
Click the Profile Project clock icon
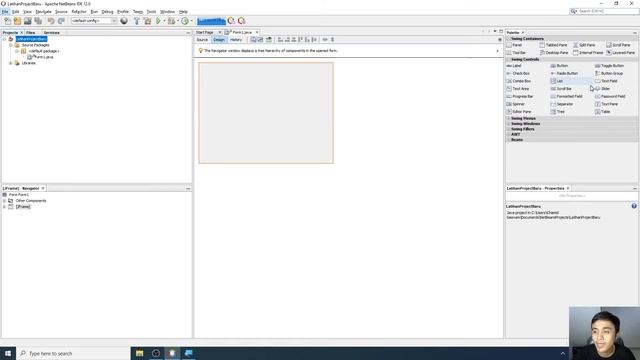(x=185, y=21)
